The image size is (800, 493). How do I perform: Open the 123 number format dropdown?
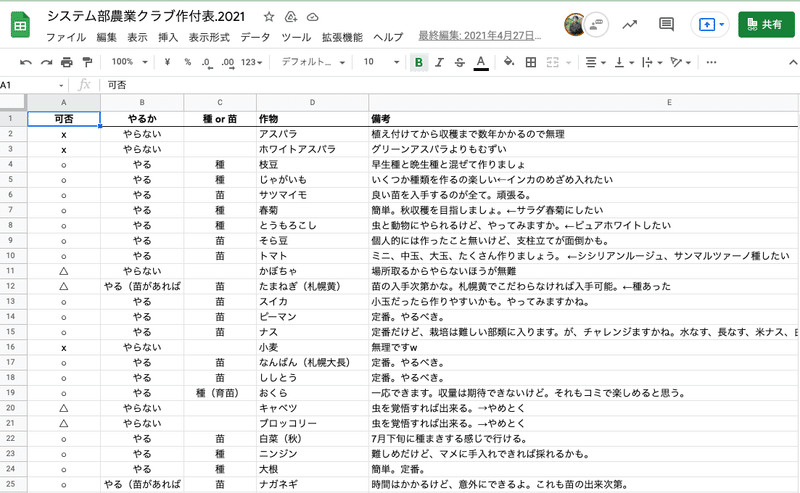252,62
